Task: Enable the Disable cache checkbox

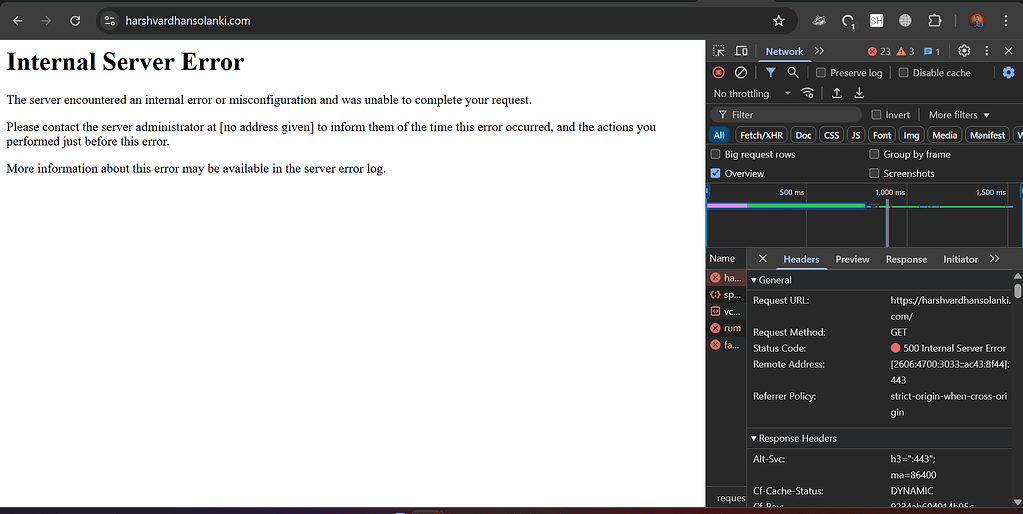Action: click(904, 72)
